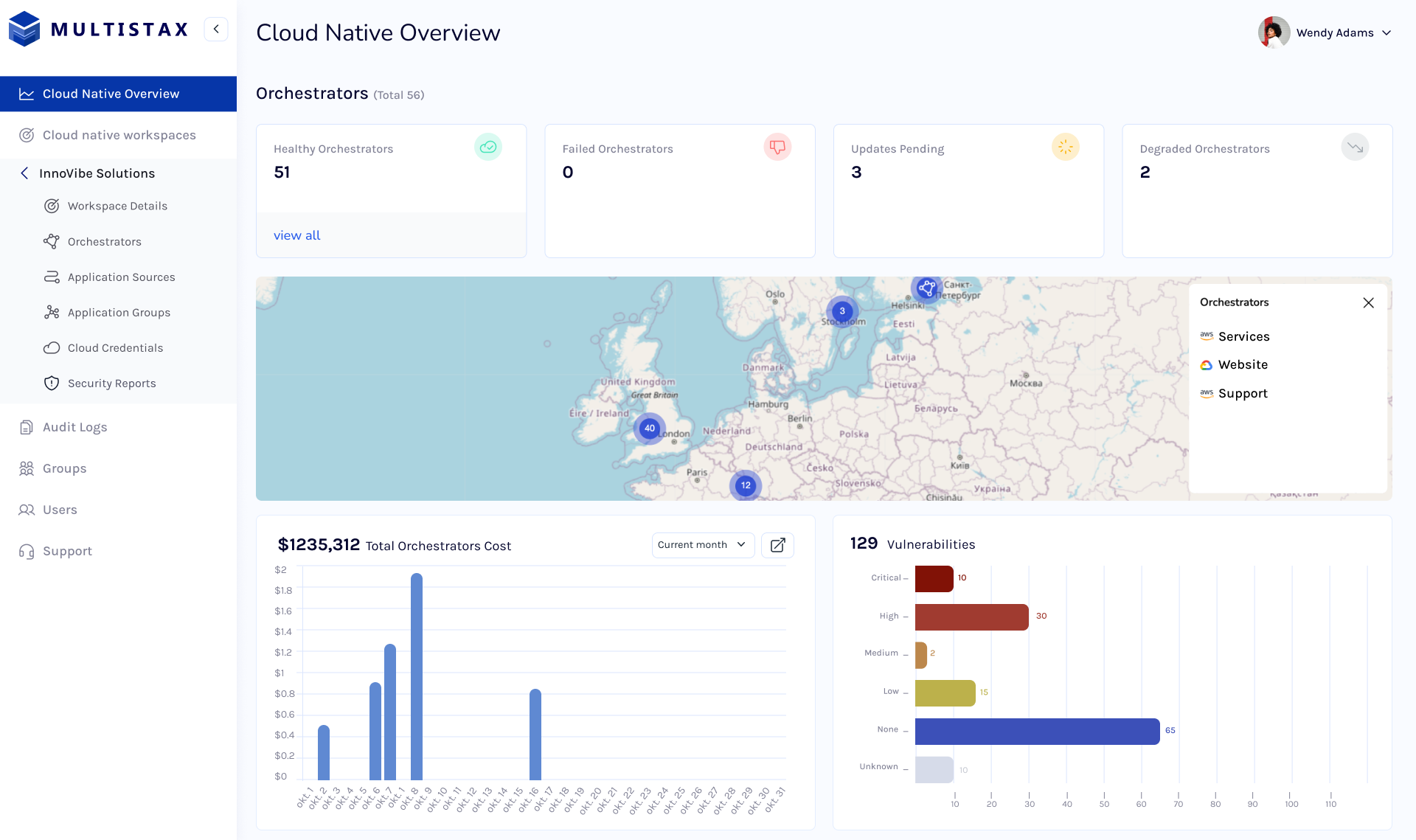Viewport: 1416px width, 840px height.
Task: Click the view all link
Action: coord(296,235)
